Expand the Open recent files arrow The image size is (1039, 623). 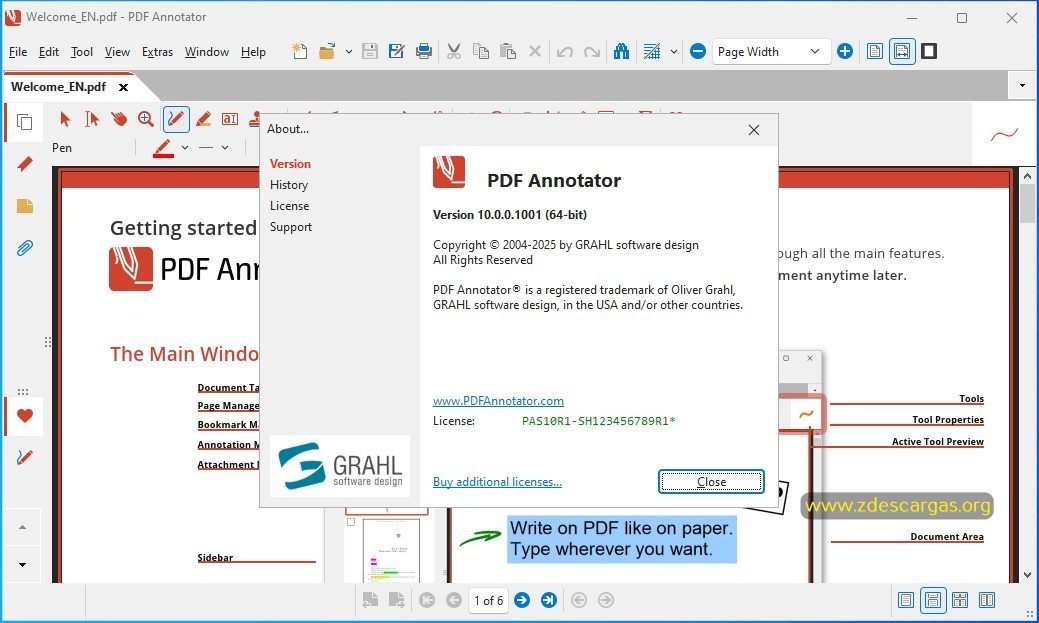(349, 51)
